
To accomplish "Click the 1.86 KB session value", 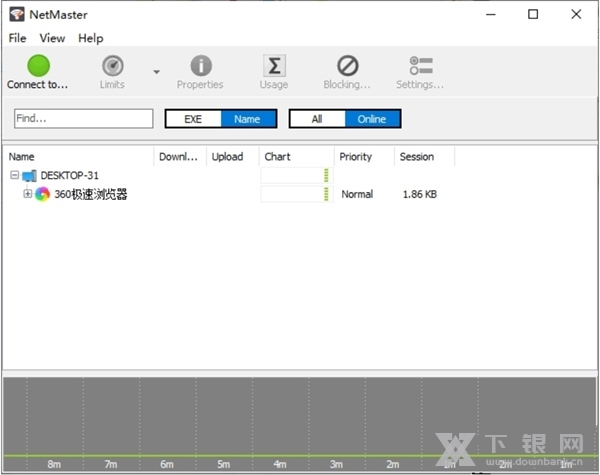I will [x=420, y=194].
